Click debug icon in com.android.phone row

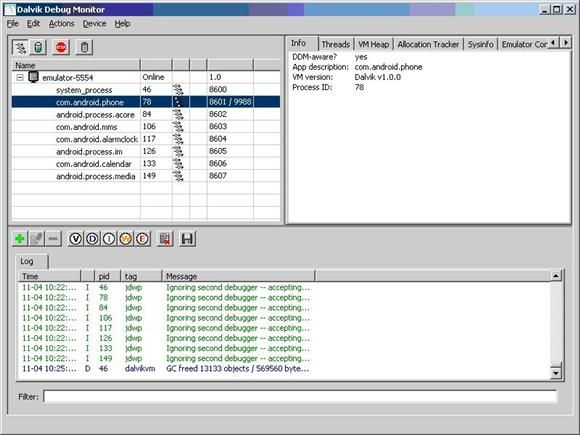(x=178, y=102)
